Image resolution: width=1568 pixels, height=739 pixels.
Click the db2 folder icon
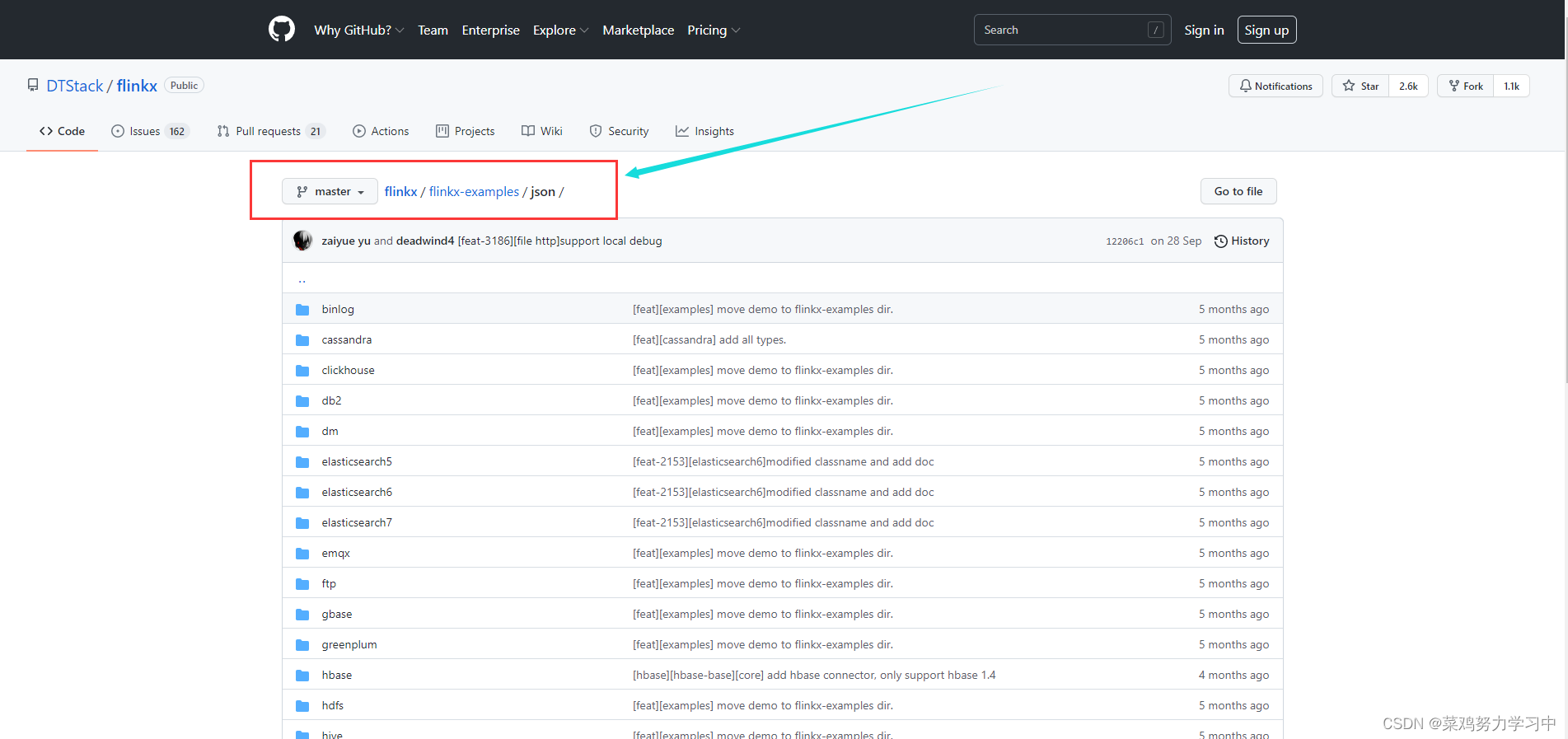302,401
